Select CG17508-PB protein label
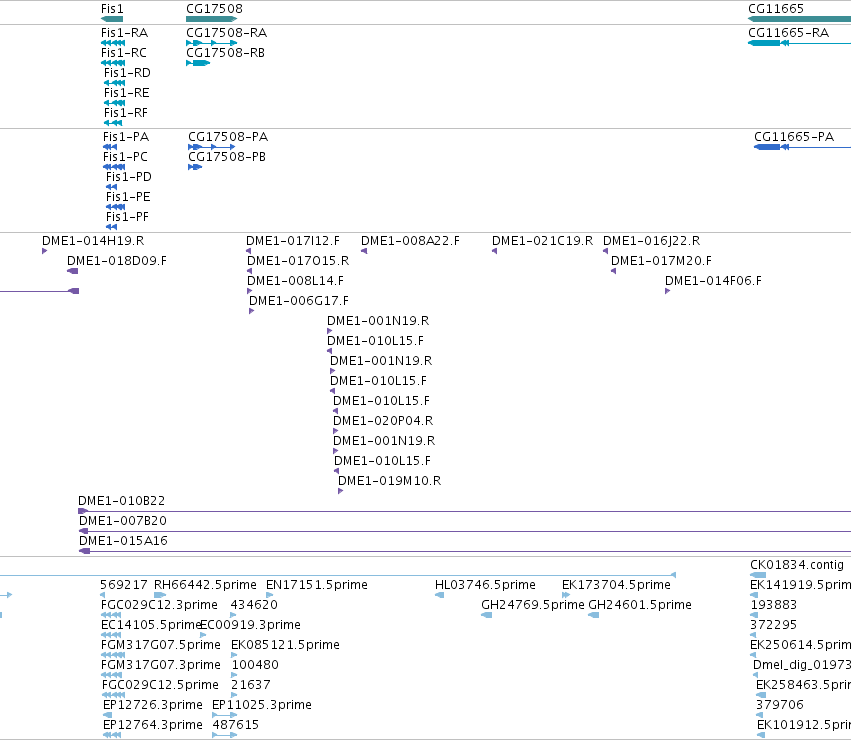The width and height of the screenshot is (851, 740). coord(227,157)
